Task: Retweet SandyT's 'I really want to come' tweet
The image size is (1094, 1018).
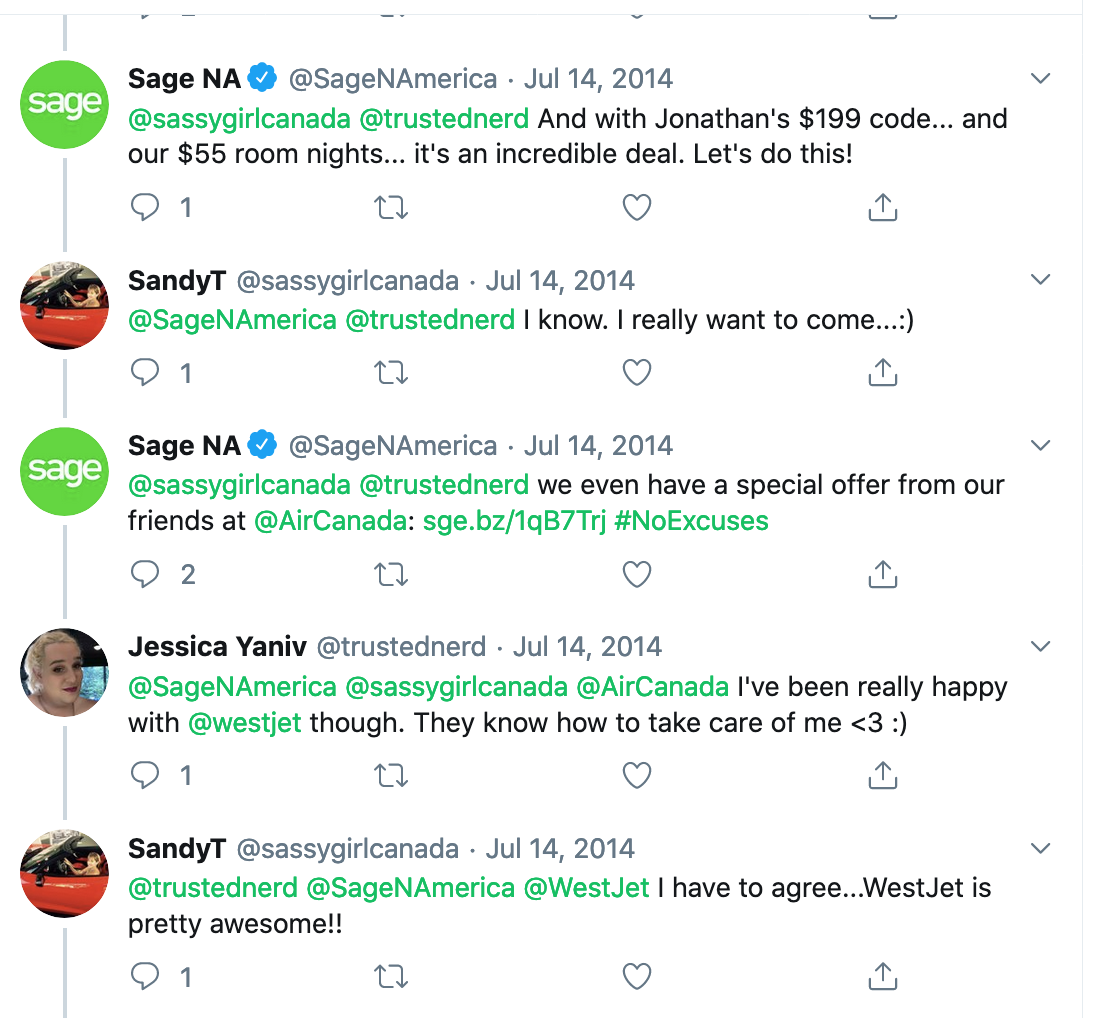Action: [x=391, y=373]
